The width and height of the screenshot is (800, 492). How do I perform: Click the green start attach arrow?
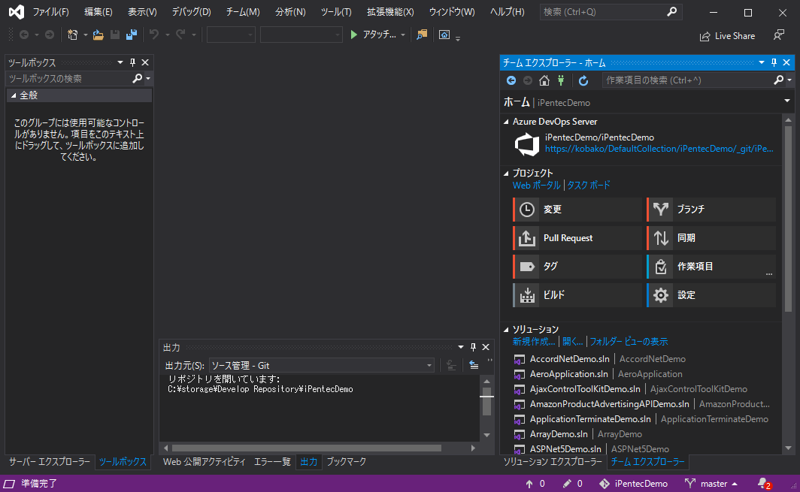point(354,35)
